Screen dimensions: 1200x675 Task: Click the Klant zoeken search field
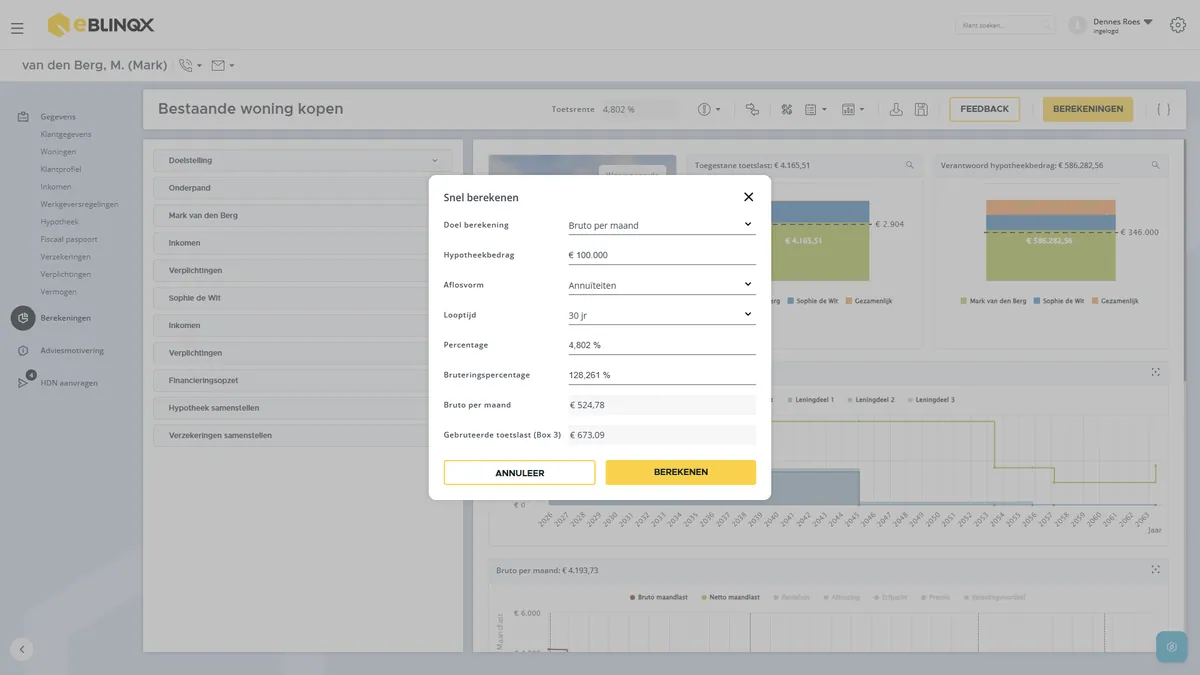[x=1004, y=25]
